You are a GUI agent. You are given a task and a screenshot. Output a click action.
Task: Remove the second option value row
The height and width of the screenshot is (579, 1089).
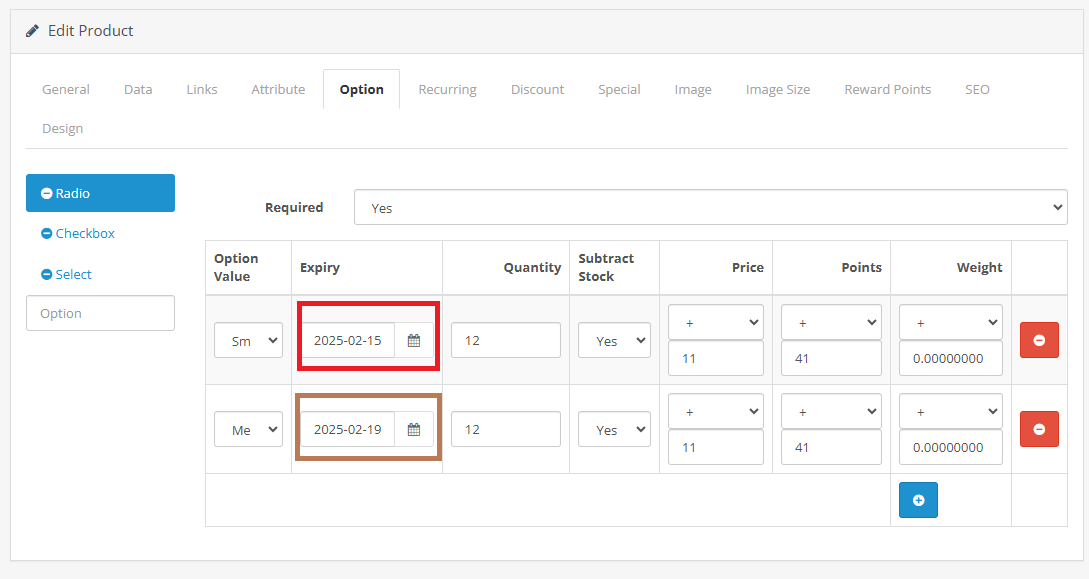pos(1039,430)
